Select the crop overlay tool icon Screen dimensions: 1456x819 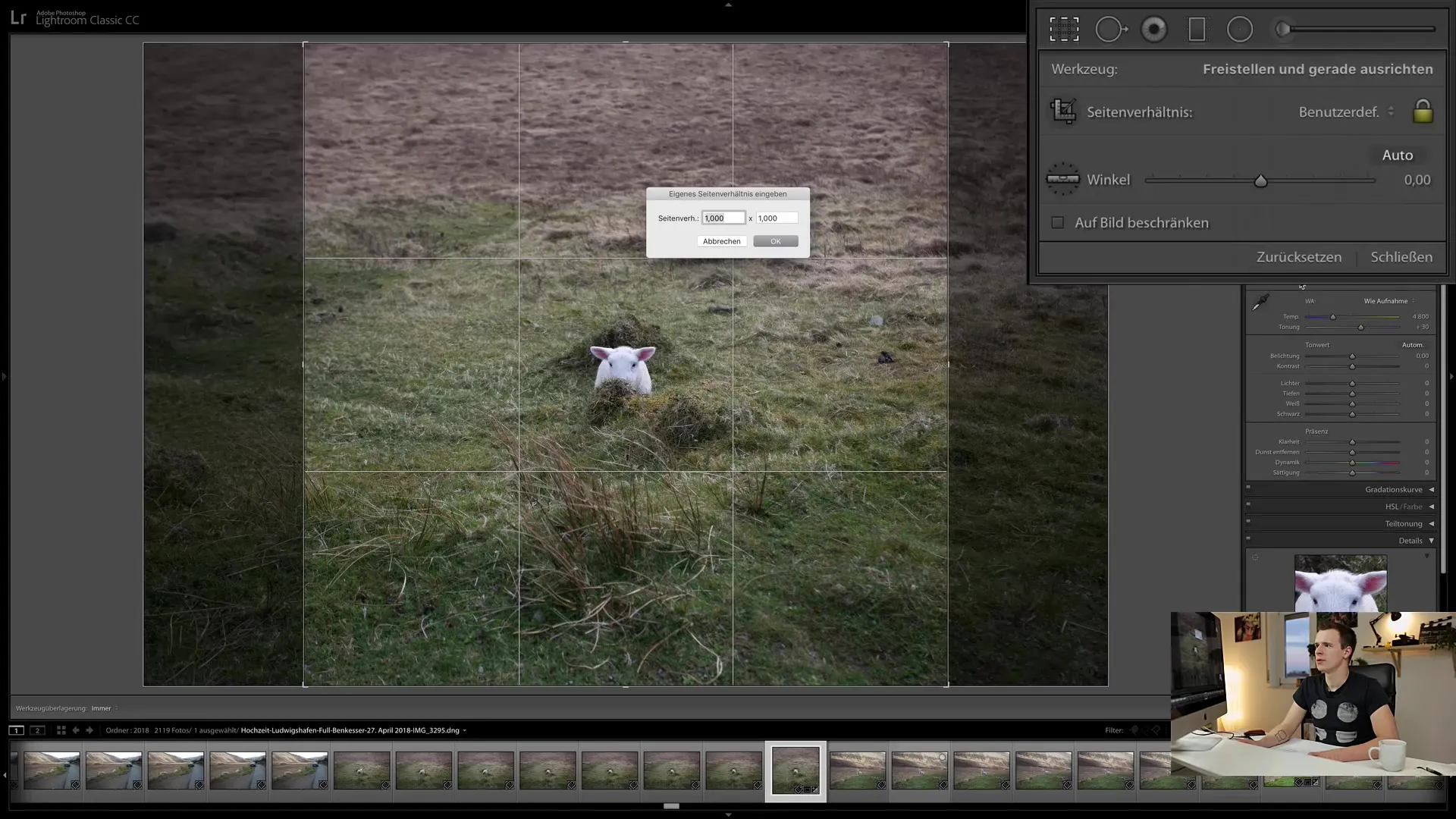1064,30
